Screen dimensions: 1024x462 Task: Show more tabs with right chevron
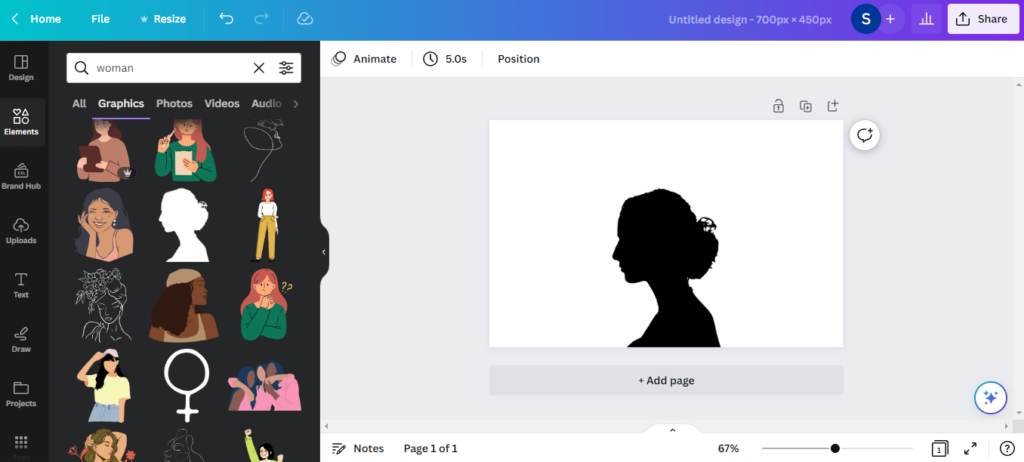tap(296, 104)
